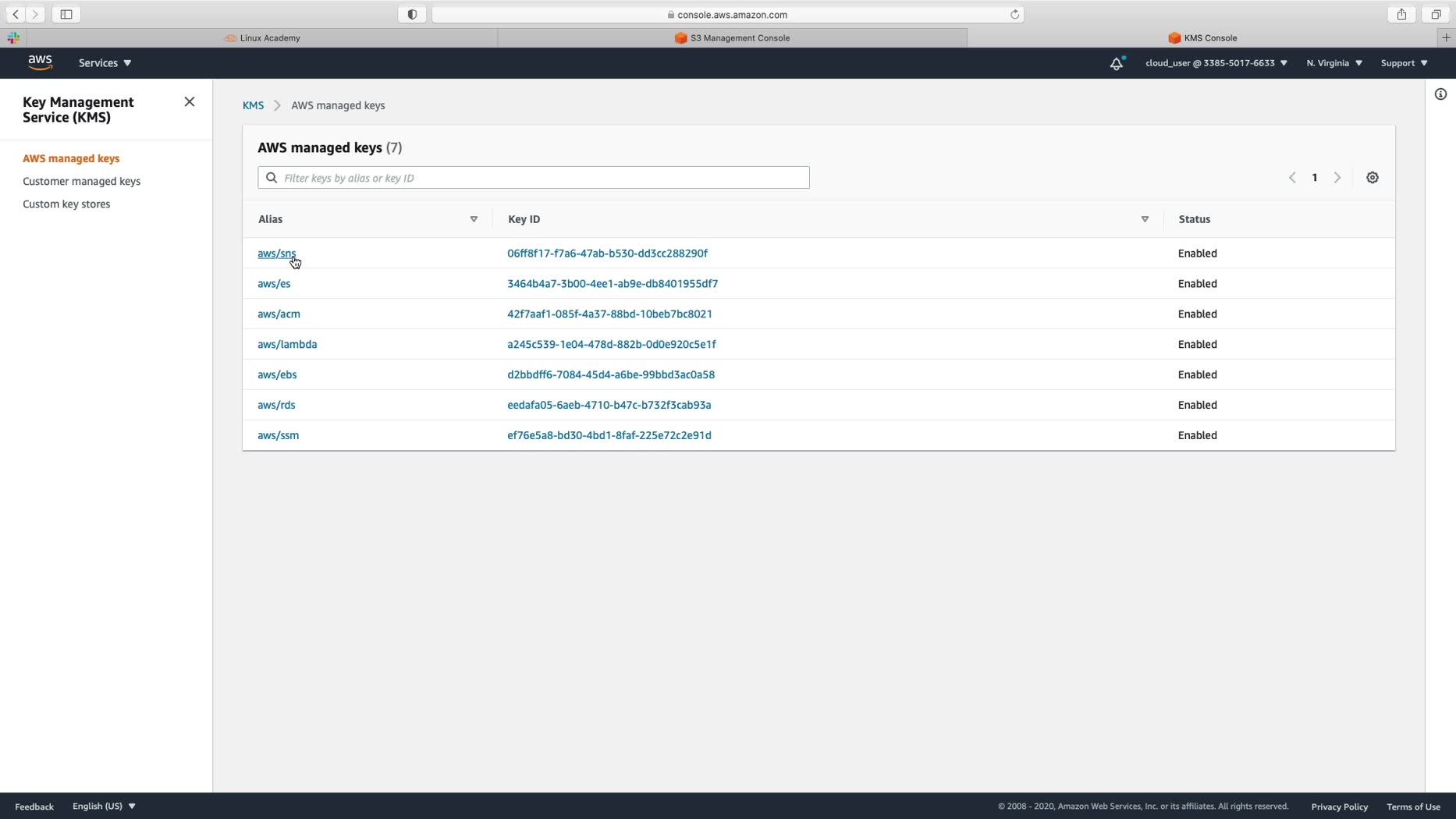
Task: Open the cloud_user account menu
Action: (x=1216, y=63)
